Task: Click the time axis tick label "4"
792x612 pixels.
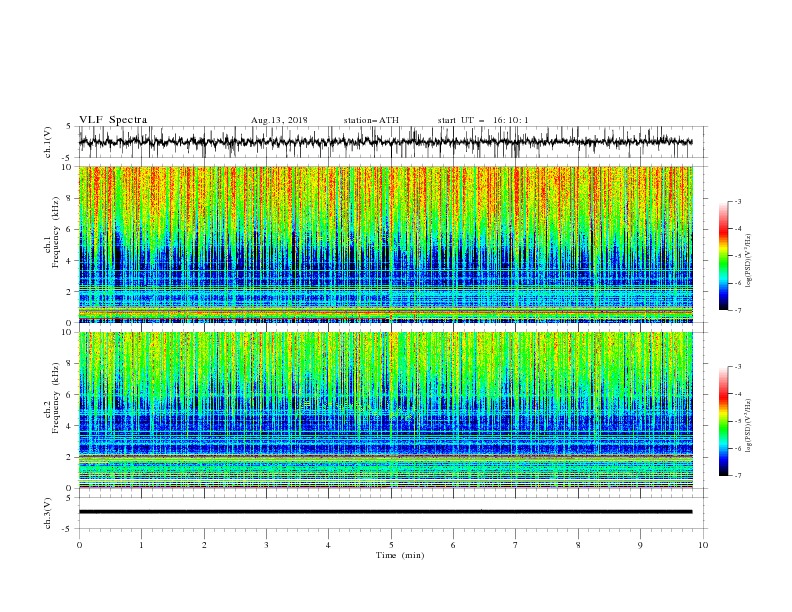Action: point(328,545)
